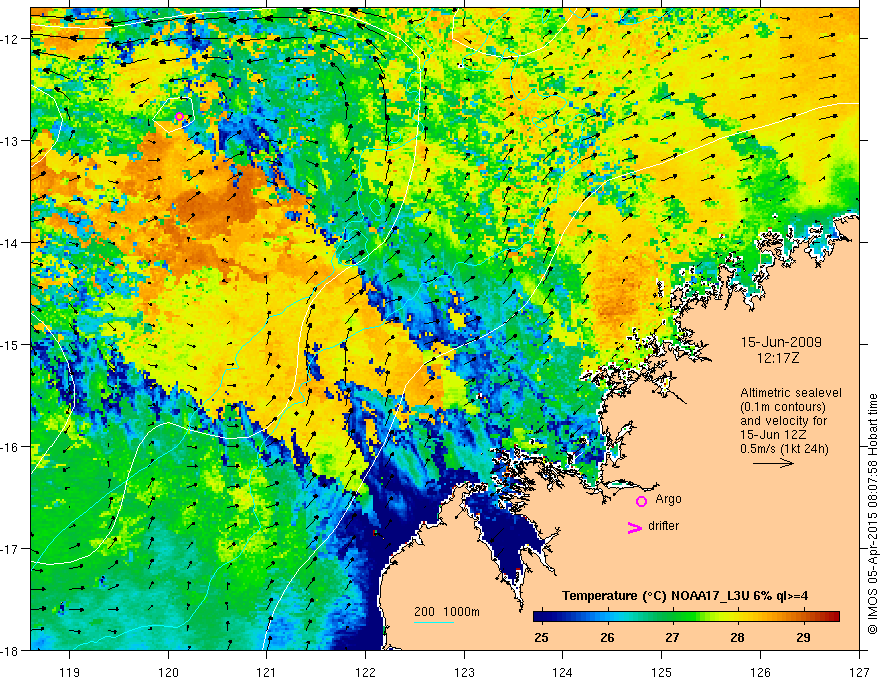Click the '15-Jun-2009' date label
This screenshot has width=880, height=680.
(x=781, y=342)
